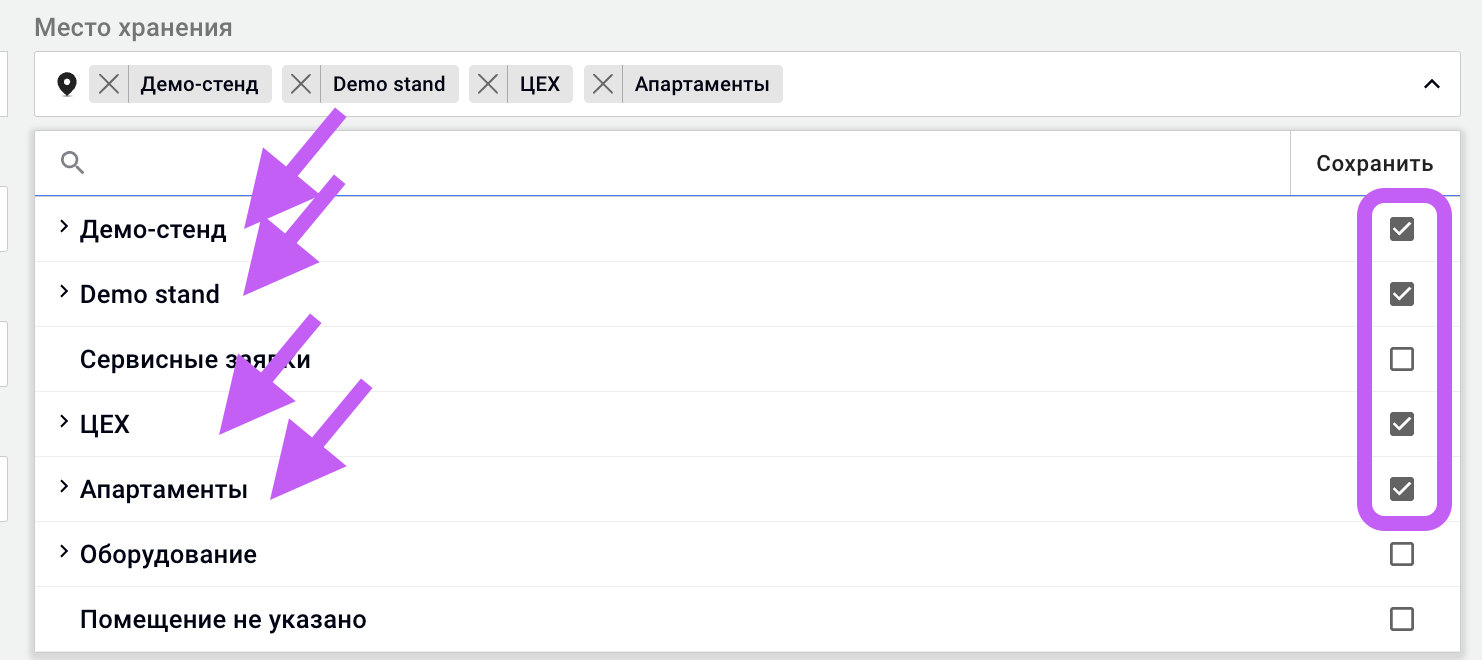This screenshot has width=1482, height=660.
Task: Expand the Демо-стенд tree node
Action: click(64, 228)
